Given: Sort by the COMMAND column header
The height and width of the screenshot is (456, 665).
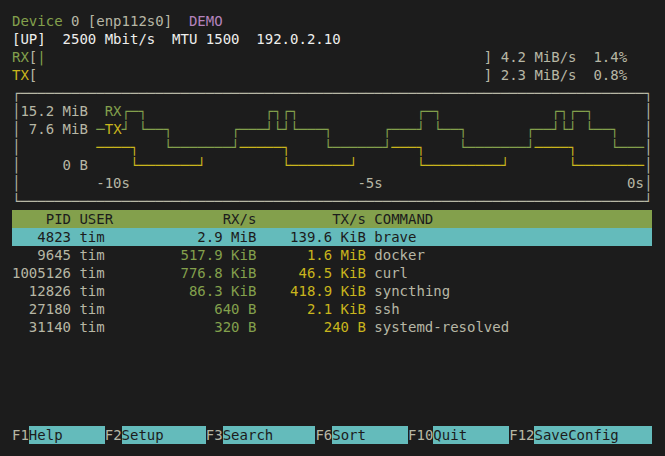Looking at the screenshot, I should coord(403,219).
